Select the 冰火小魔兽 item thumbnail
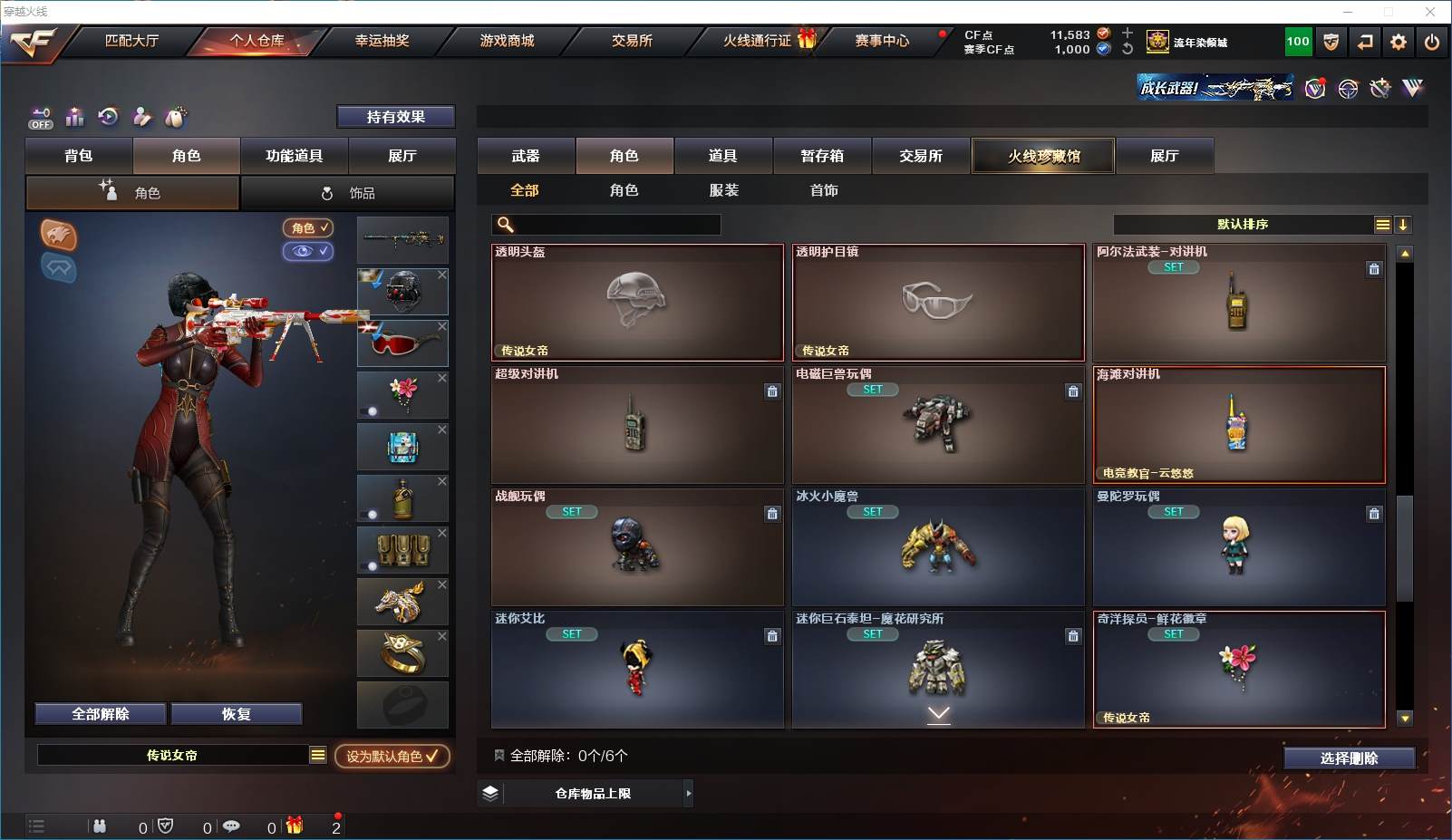 tap(938, 547)
